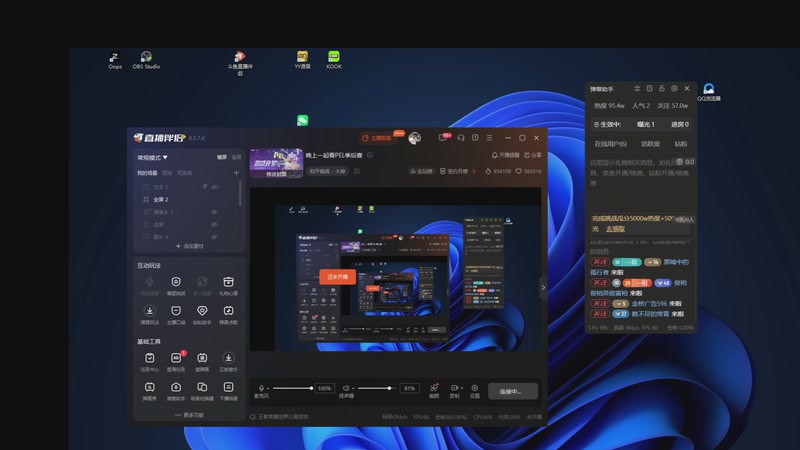Click the stream cover thumbnail 修改封面
This screenshot has width=800, height=450.
point(277,163)
